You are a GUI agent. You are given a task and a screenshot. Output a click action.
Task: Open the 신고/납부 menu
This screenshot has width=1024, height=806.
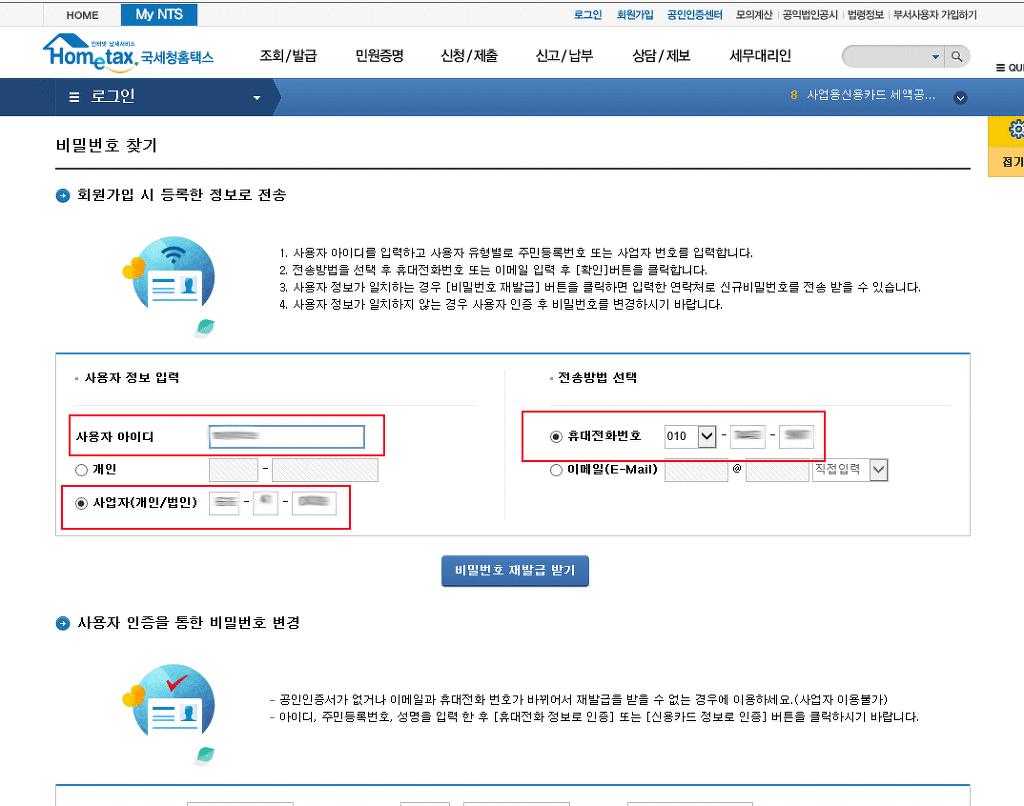coord(564,56)
